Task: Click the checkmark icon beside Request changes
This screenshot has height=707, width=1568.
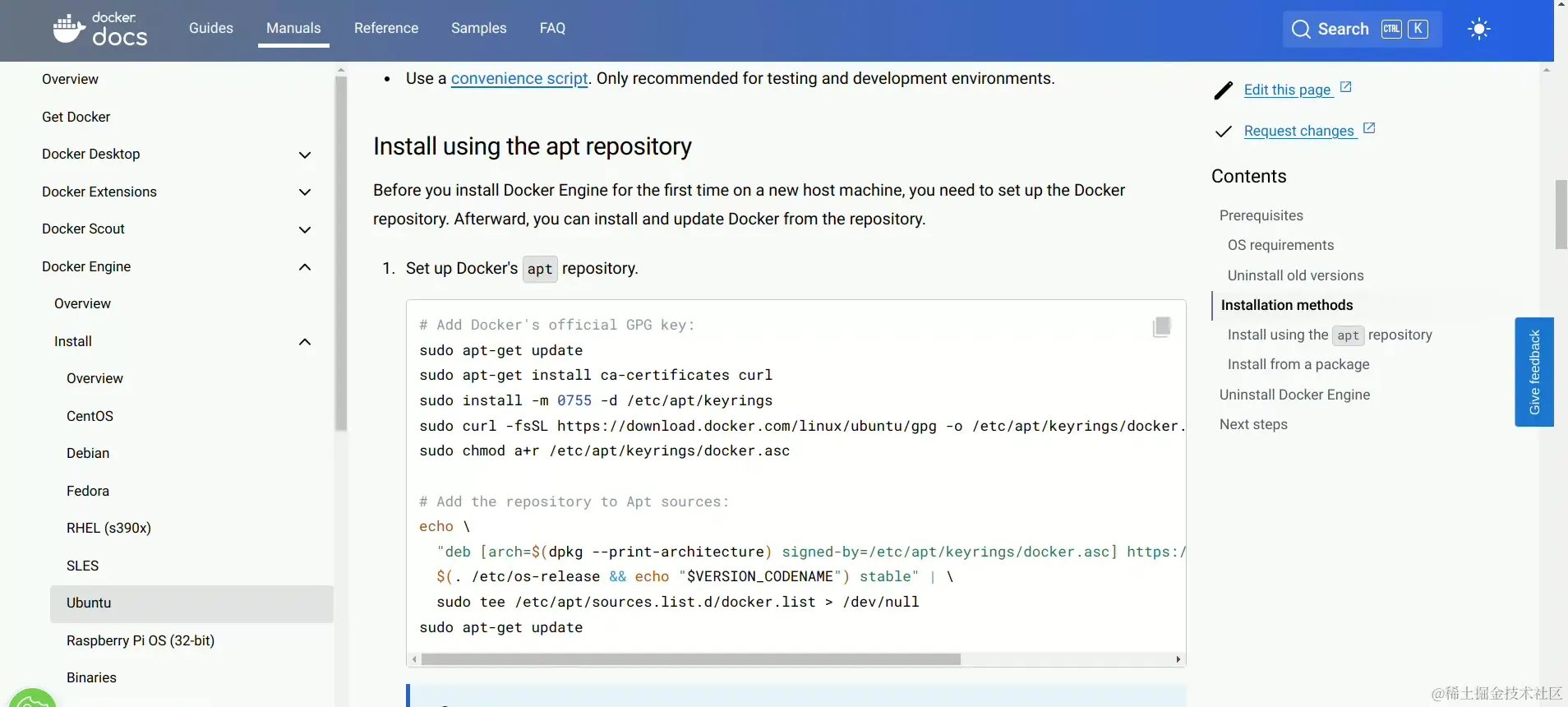Action: point(1224,132)
